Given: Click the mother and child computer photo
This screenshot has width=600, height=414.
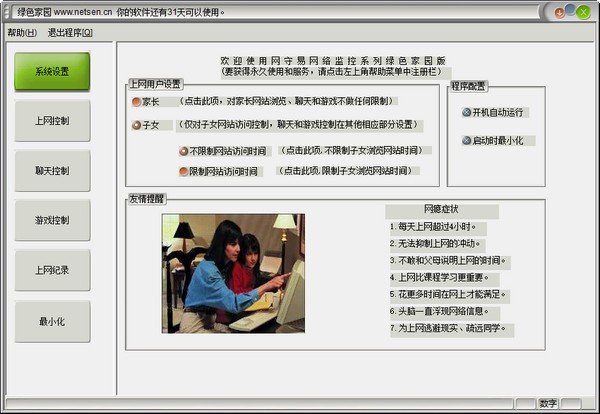Looking at the screenshot, I should (233, 273).
